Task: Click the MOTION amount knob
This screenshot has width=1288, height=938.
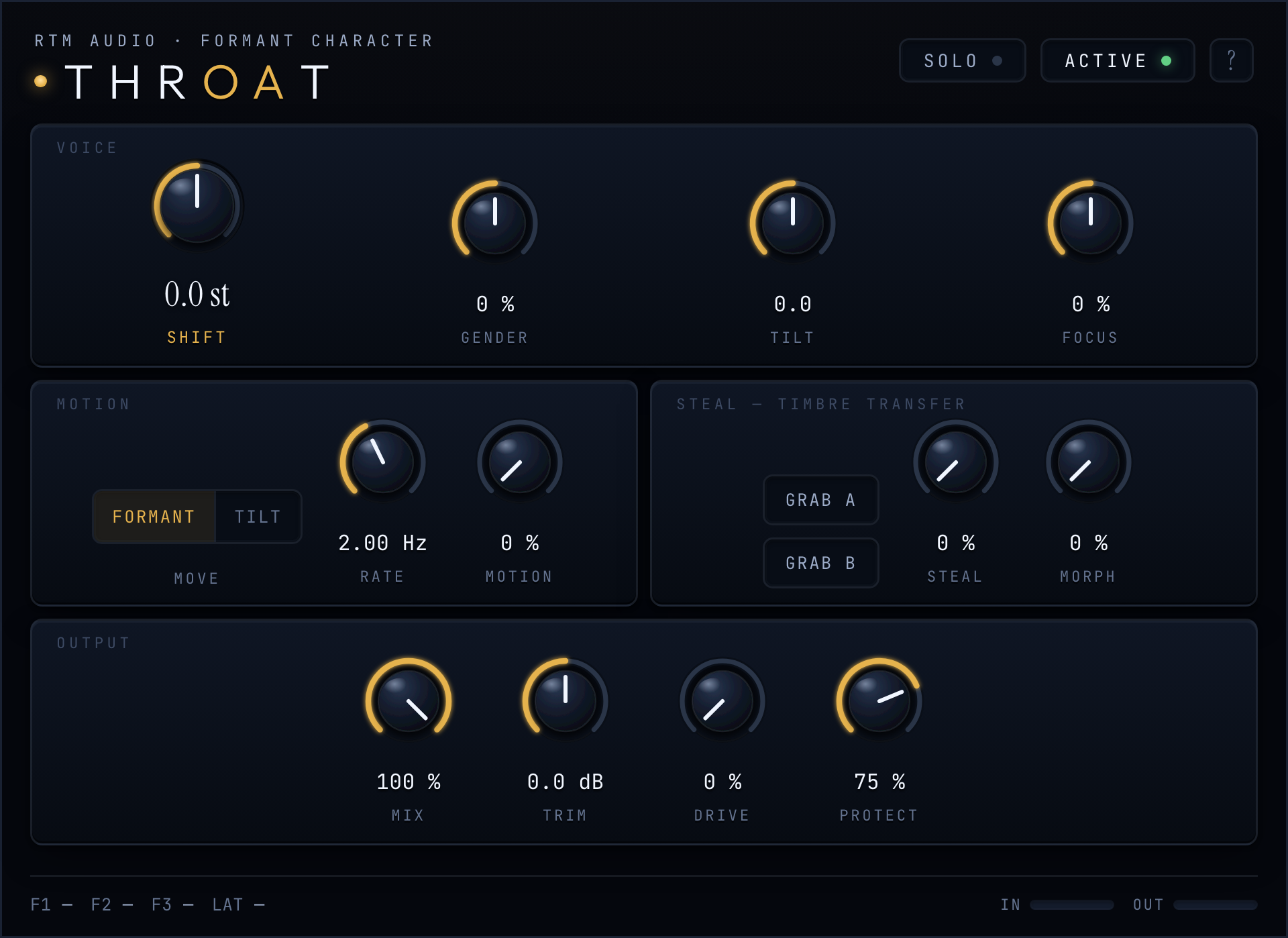Action: click(519, 462)
